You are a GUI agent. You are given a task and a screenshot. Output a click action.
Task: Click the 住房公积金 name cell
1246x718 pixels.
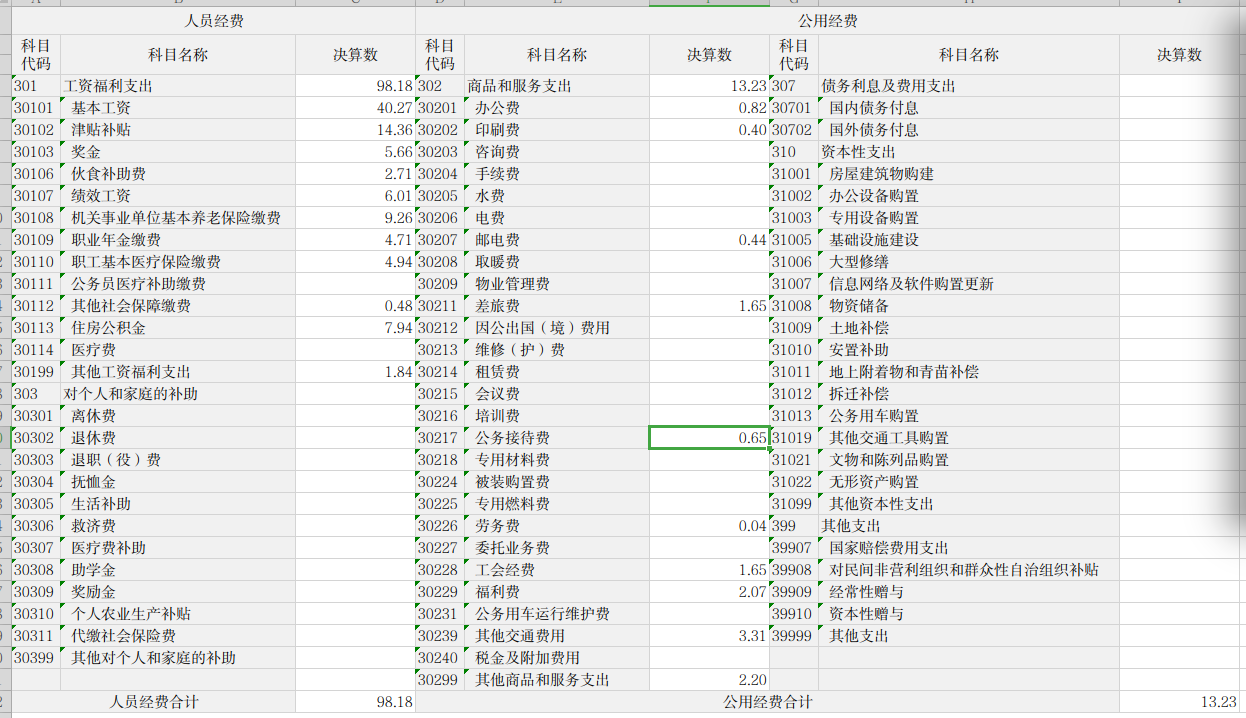pos(177,328)
